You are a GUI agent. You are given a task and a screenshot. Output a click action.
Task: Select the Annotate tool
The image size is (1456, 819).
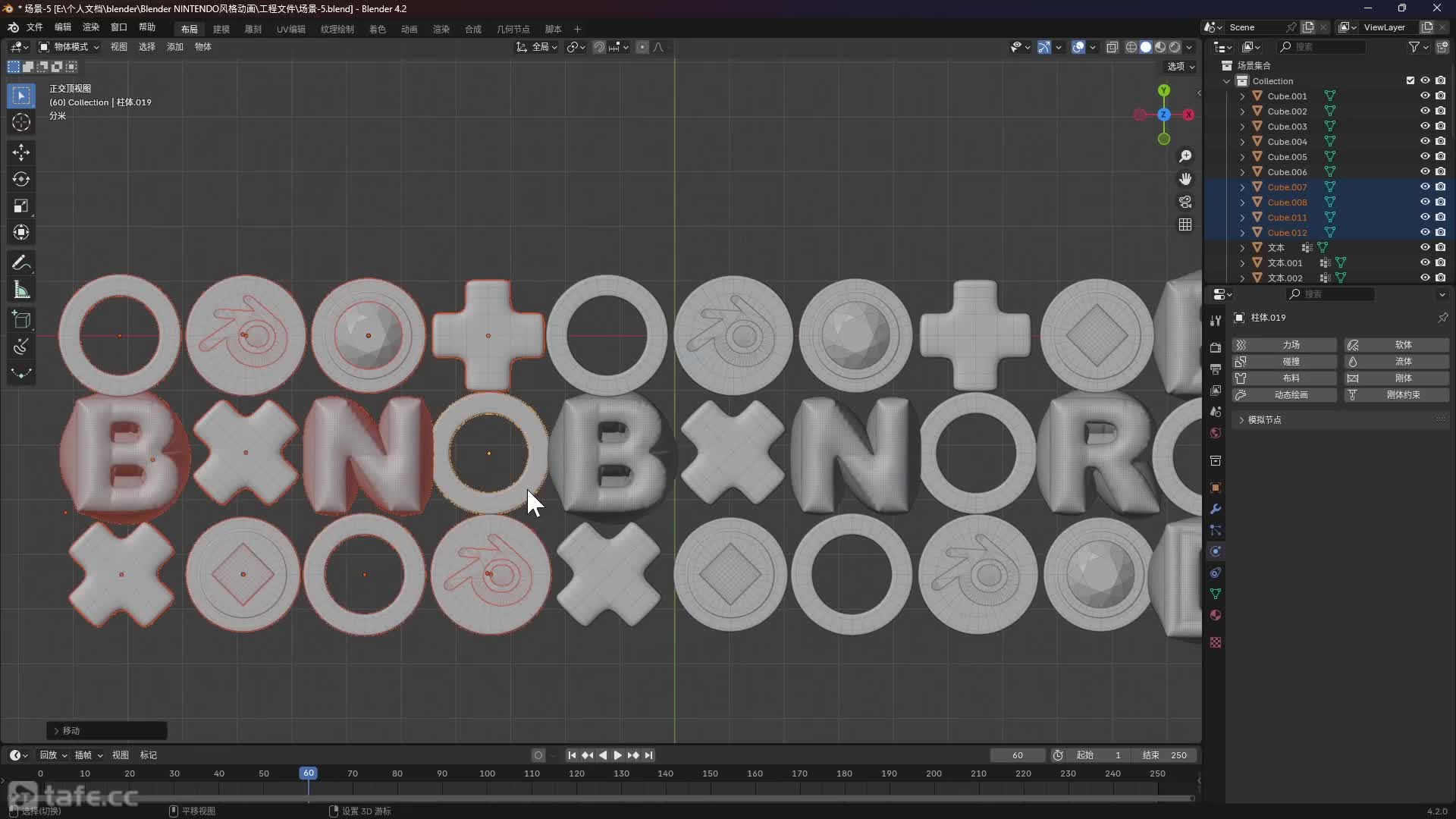click(21, 263)
